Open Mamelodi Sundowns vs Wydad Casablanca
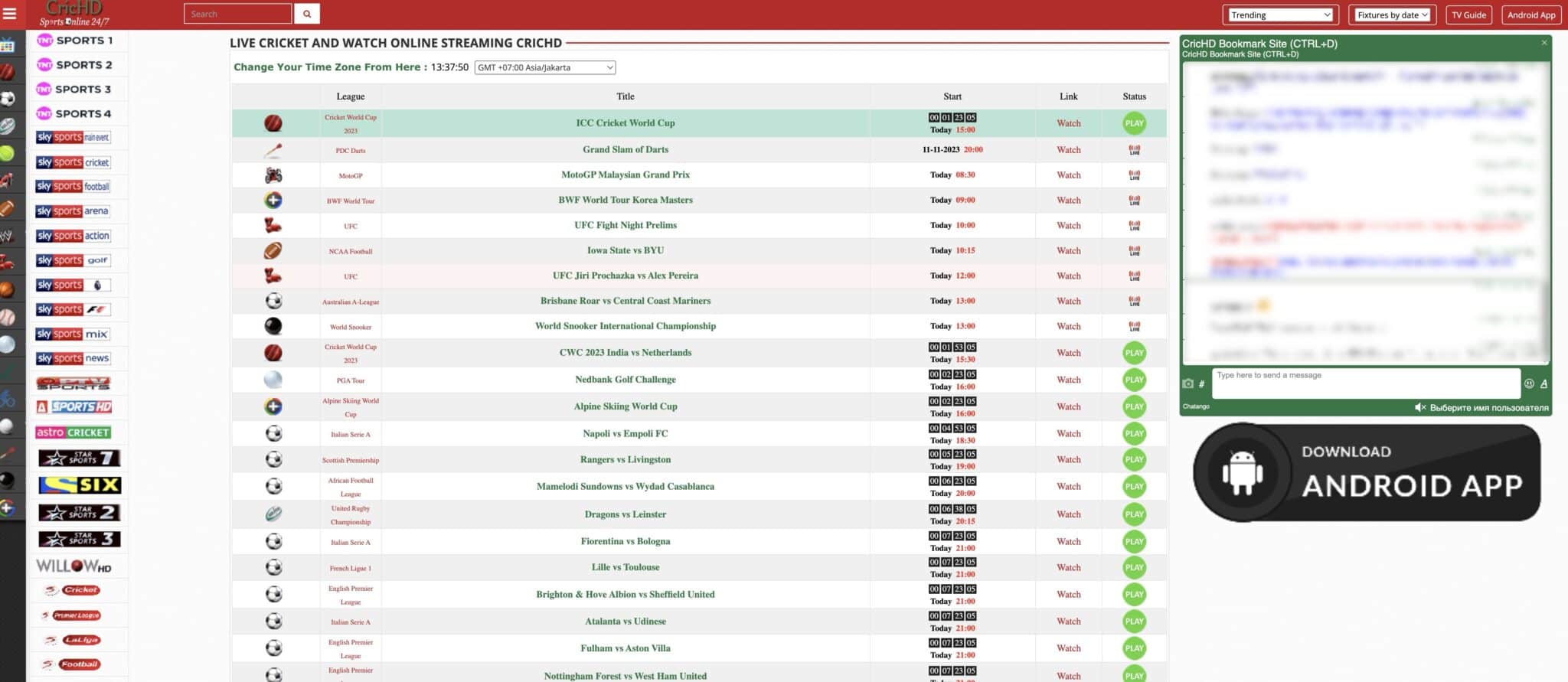The width and height of the screenshot is (1568, 682). [625, 487]
